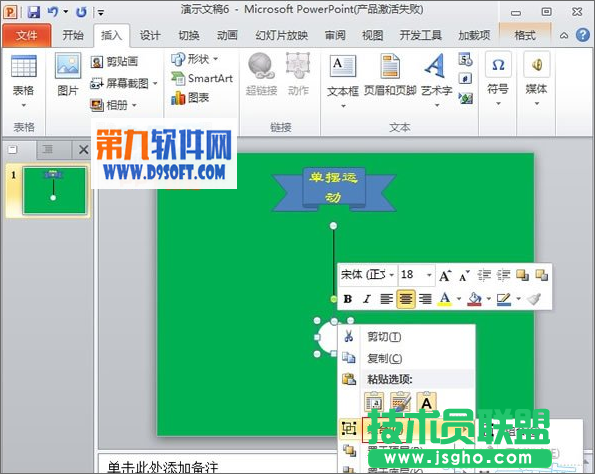Screen dimensions: 595x474
Task: Close the slide thumbnail pane
Action: [x=83, y=150]
